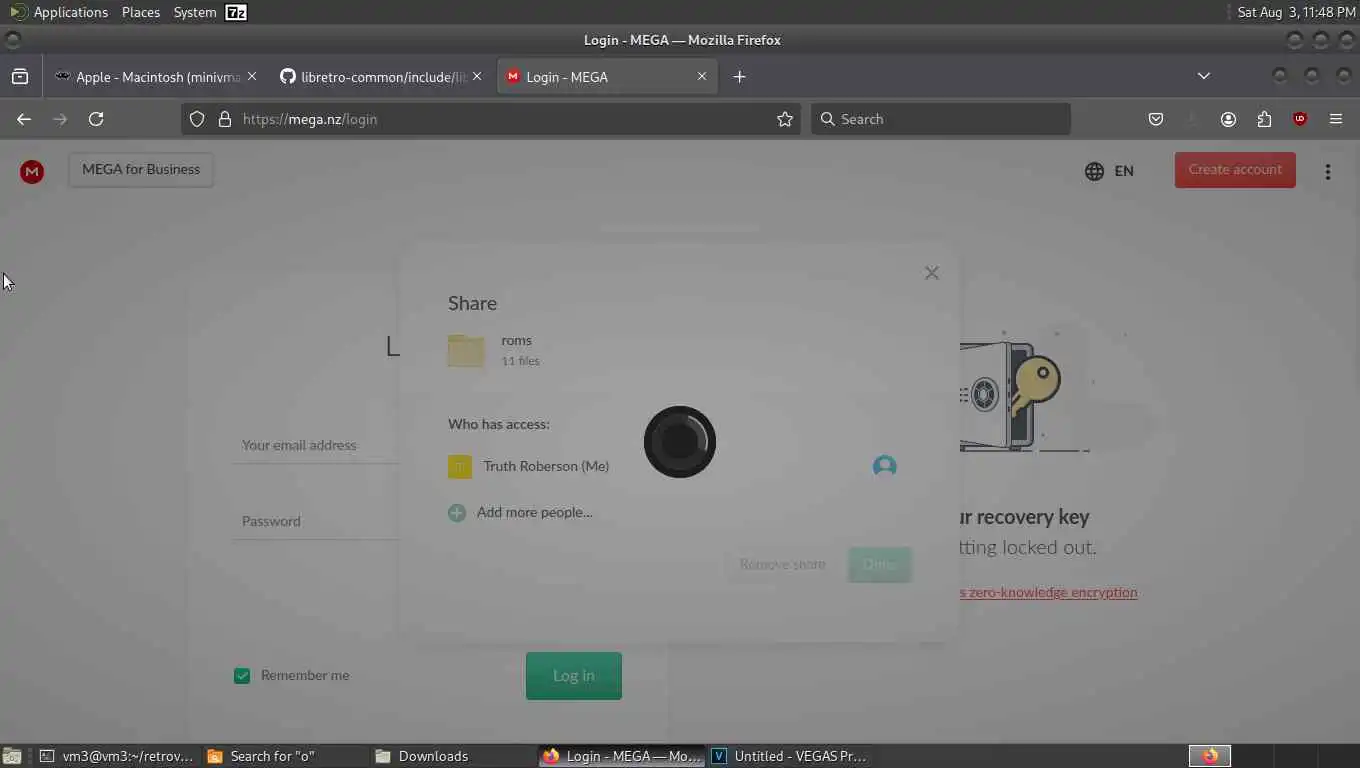Toggle the Remember me checkbox

(x=242, y=676)
